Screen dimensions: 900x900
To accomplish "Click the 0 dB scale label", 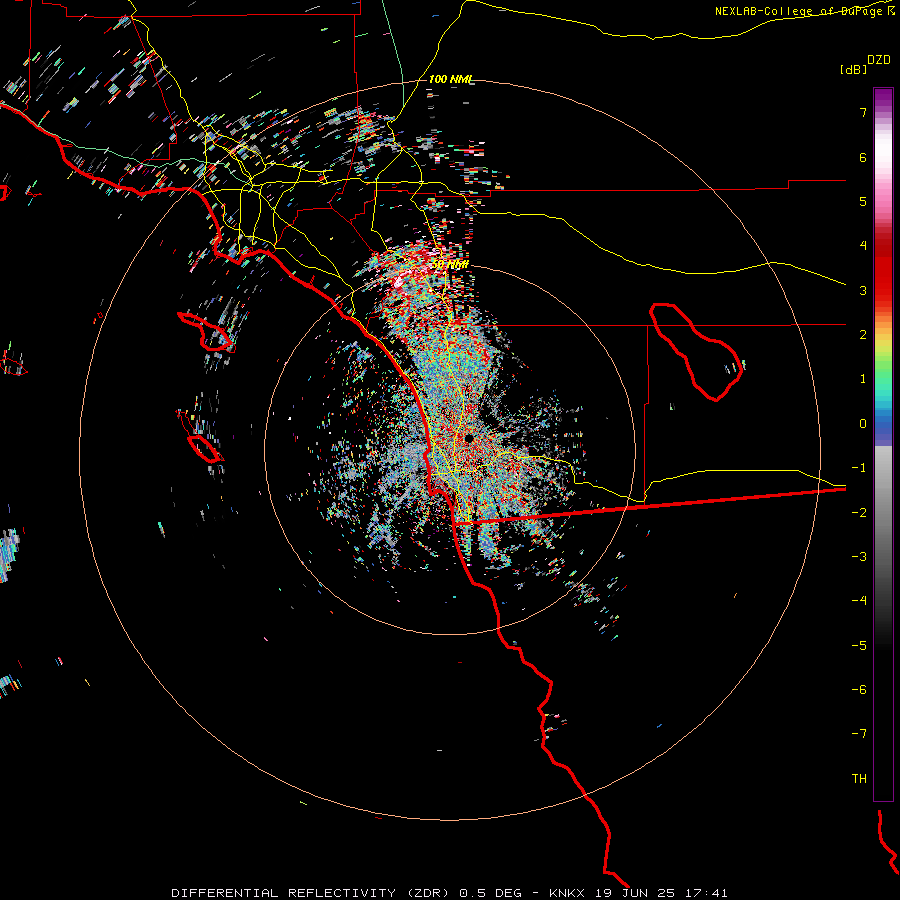I will (x=863, y=424).
